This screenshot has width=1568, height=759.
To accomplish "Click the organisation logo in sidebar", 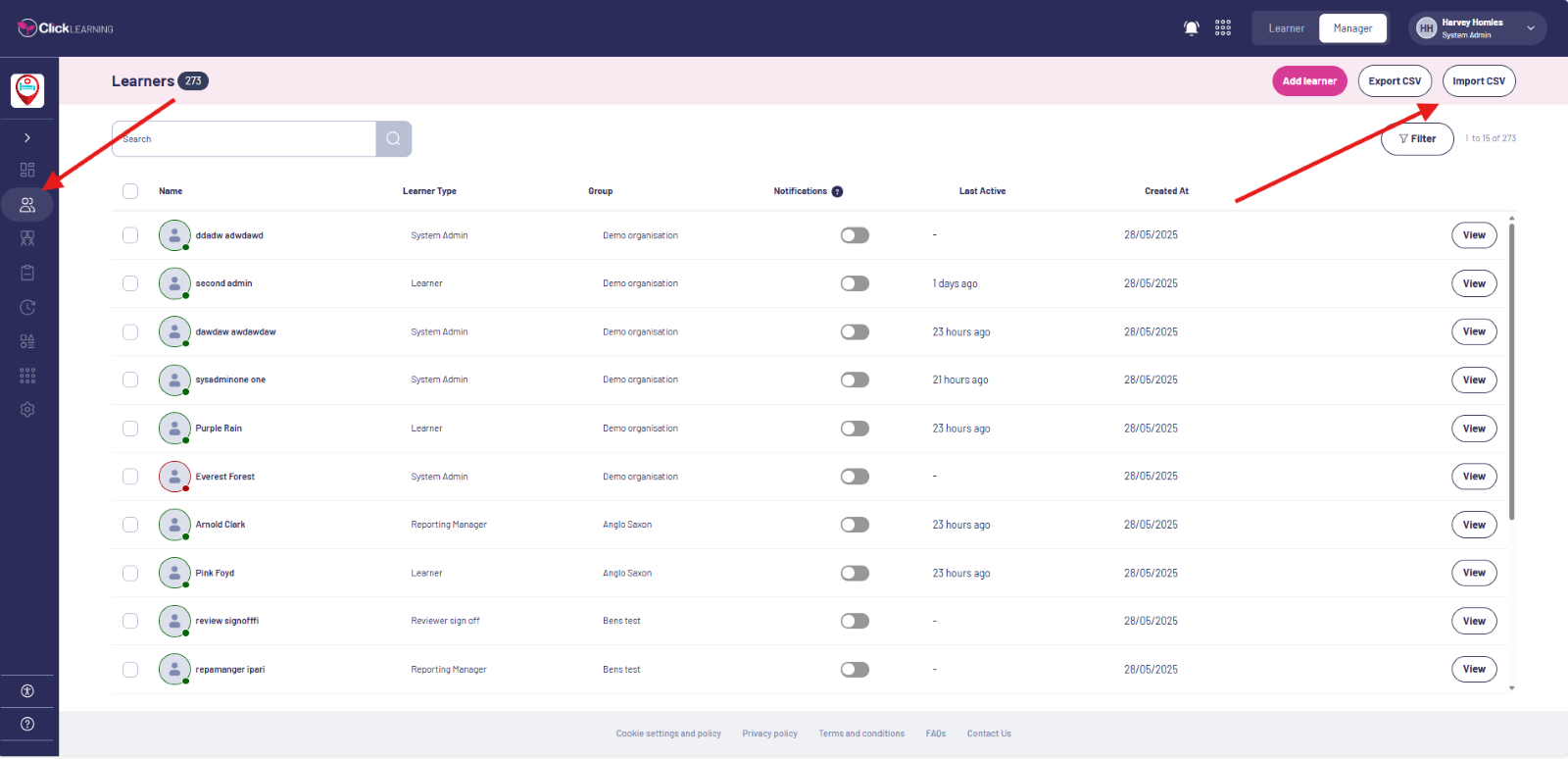I will (x=27, y=90).
